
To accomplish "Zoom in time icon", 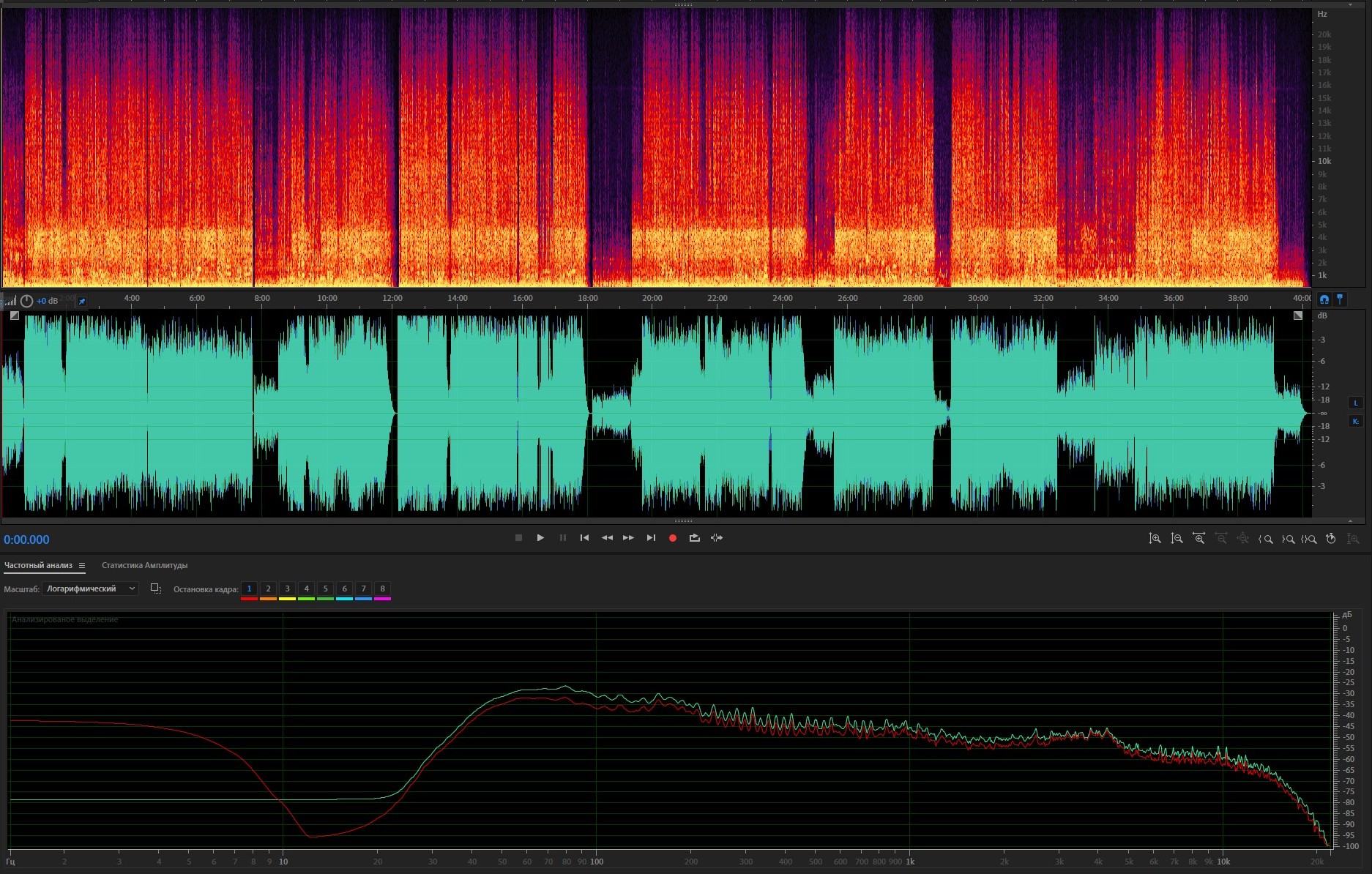I will [1198, 539].
